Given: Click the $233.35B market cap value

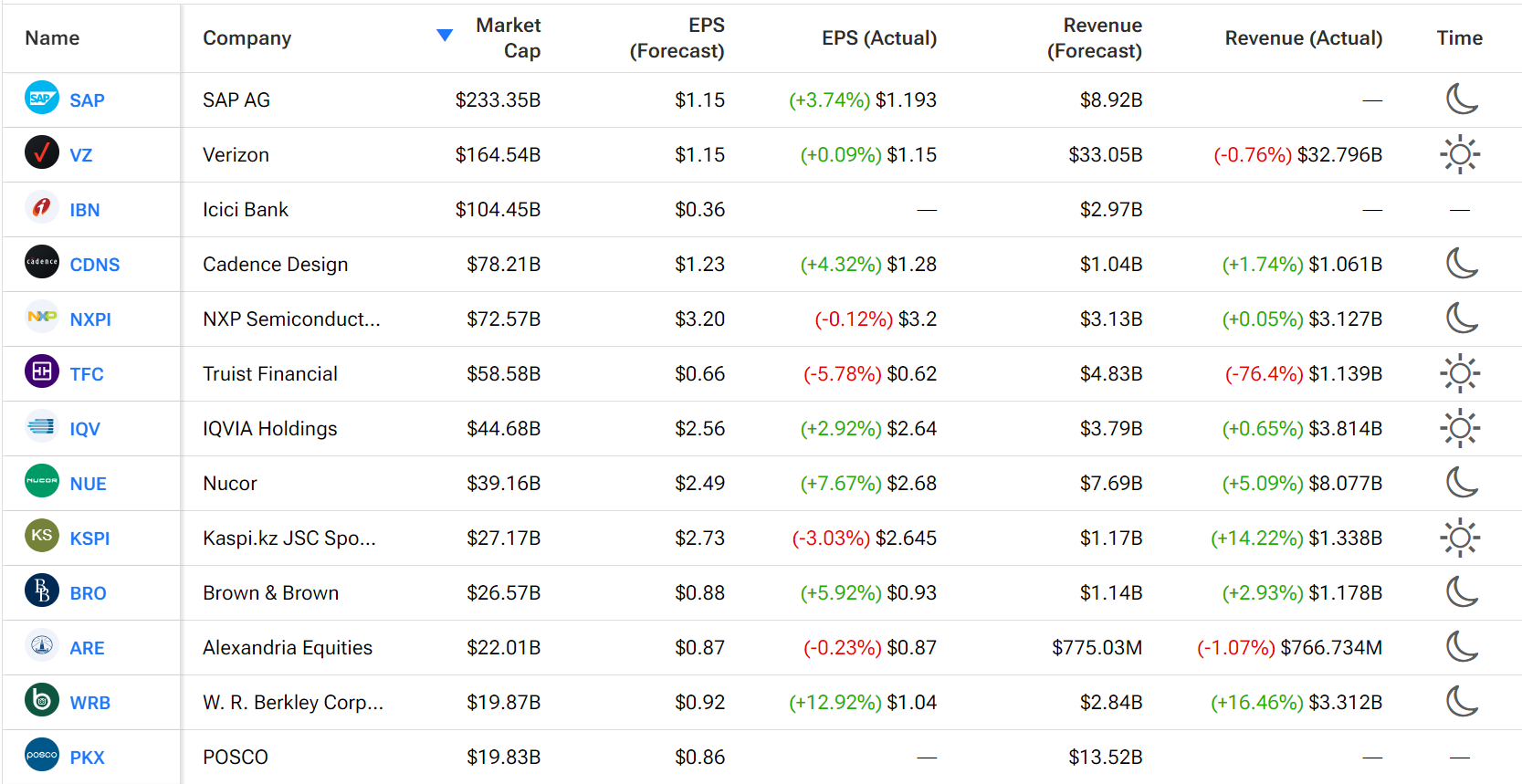Looking at the screenshot, I should (x=499, y=100).
